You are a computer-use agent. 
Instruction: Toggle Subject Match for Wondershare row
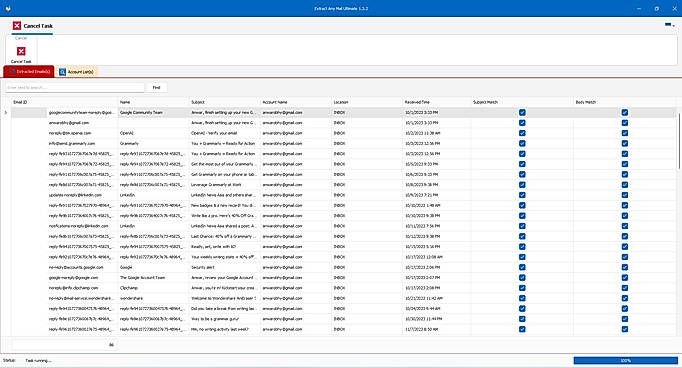click(522, 298)
